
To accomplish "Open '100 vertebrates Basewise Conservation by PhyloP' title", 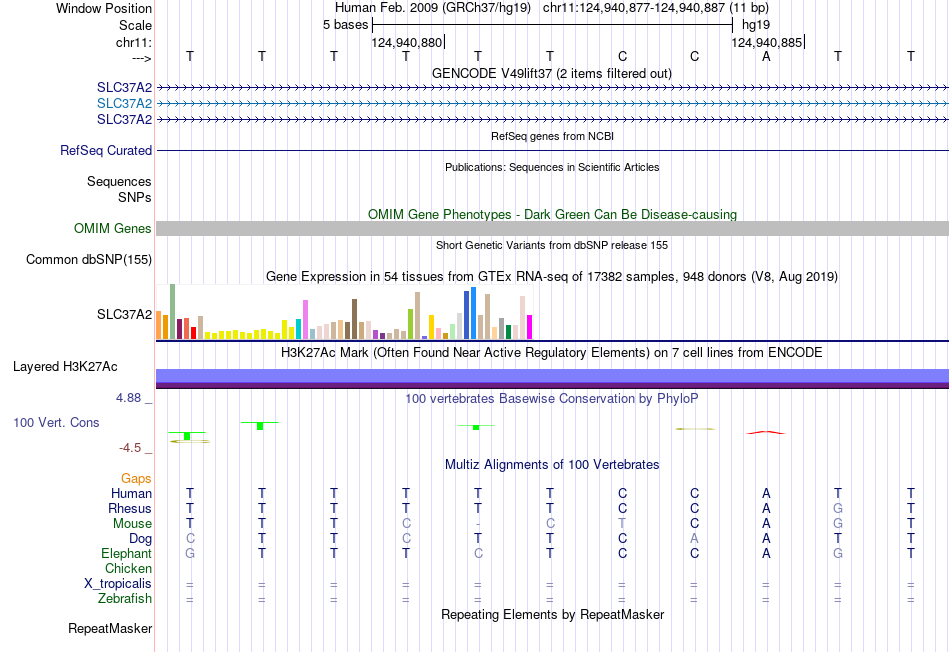I will 552,399.
